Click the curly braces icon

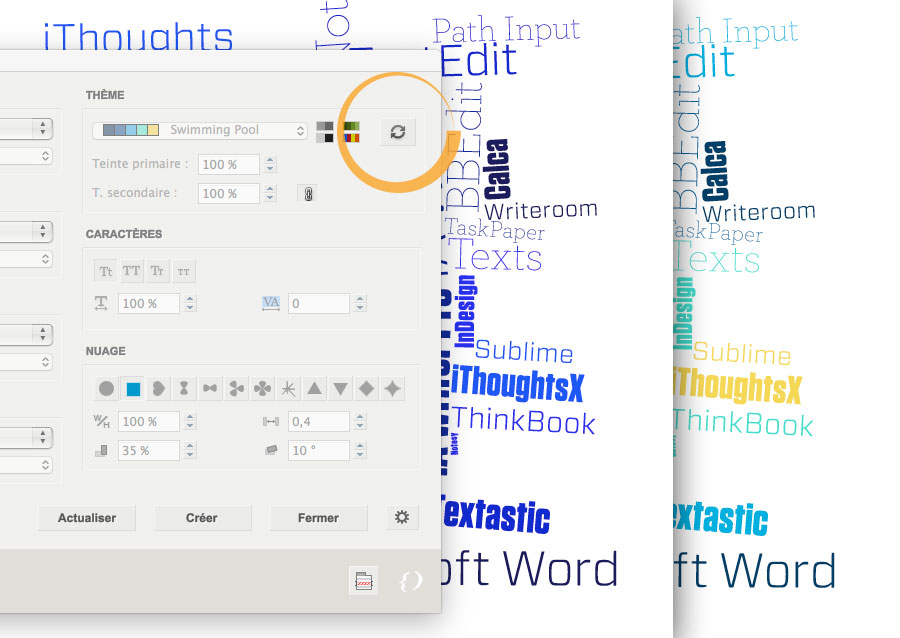pyautogui.click(x=410, y=581)
